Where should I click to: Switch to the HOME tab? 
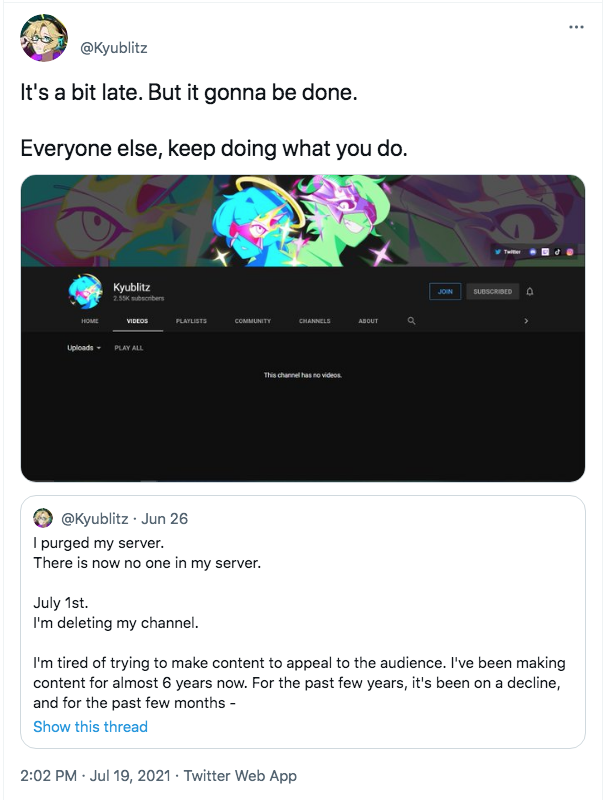tap(90, 321)
